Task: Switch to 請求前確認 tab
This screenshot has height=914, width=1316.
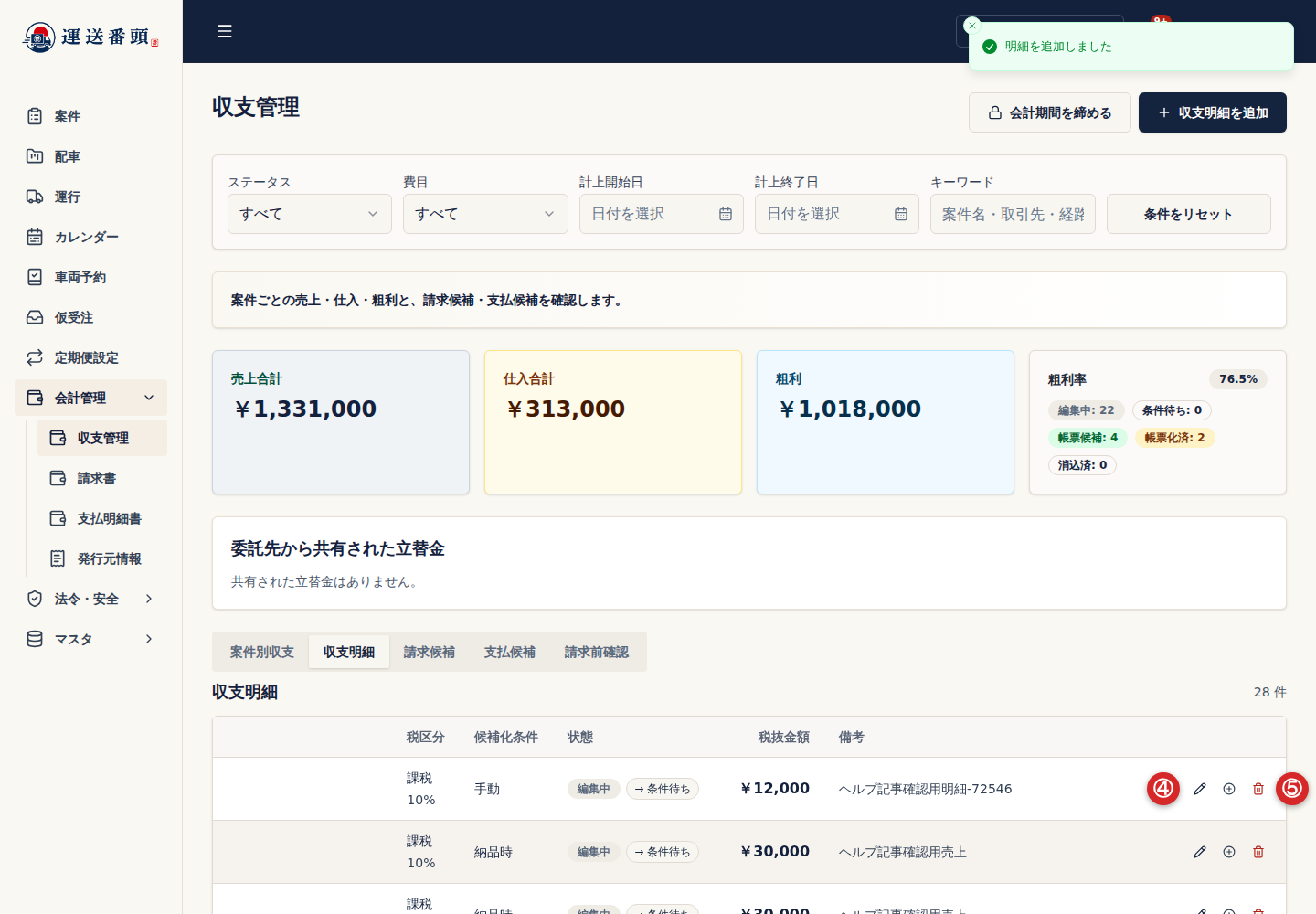Action: (597, 652)
